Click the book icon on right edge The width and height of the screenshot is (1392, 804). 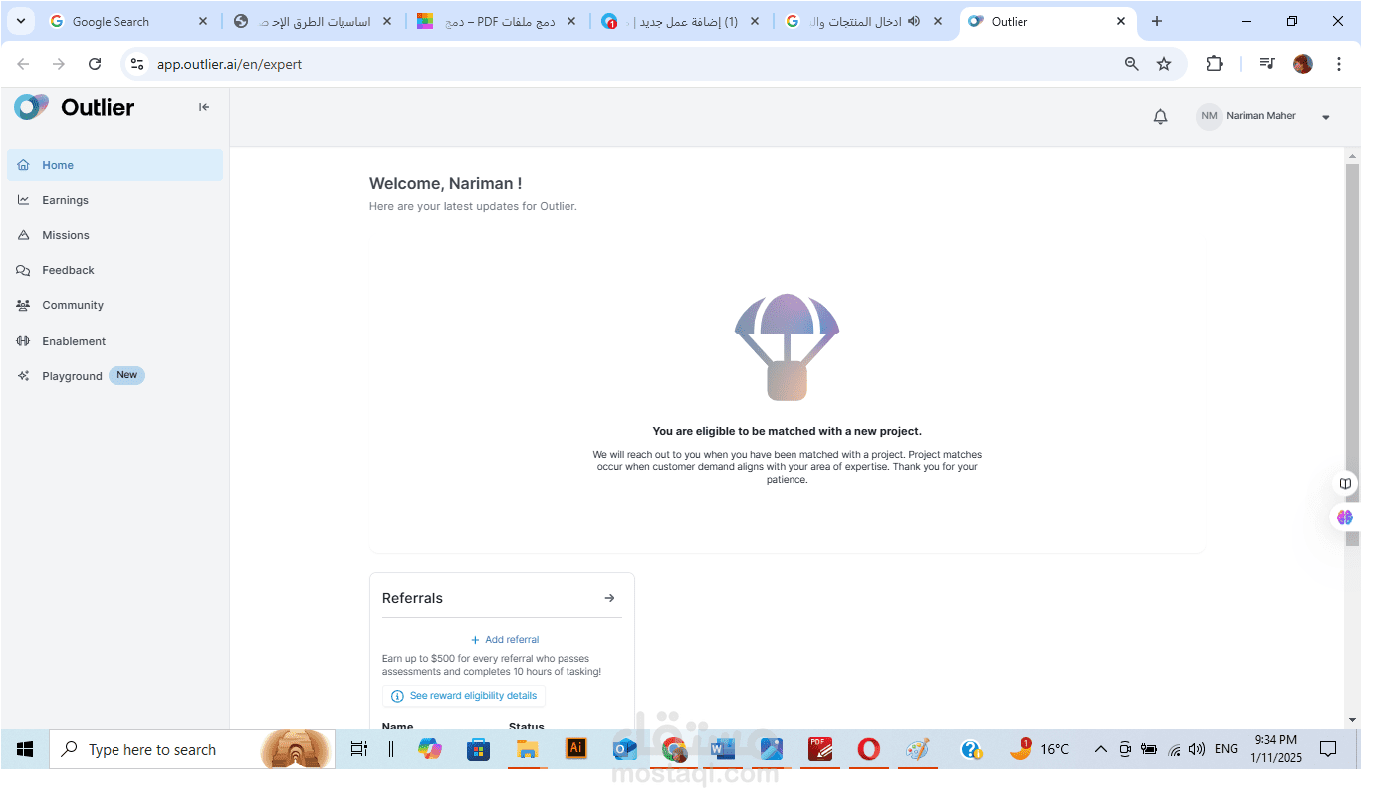pyautogui.click(x=1345, y=484)
